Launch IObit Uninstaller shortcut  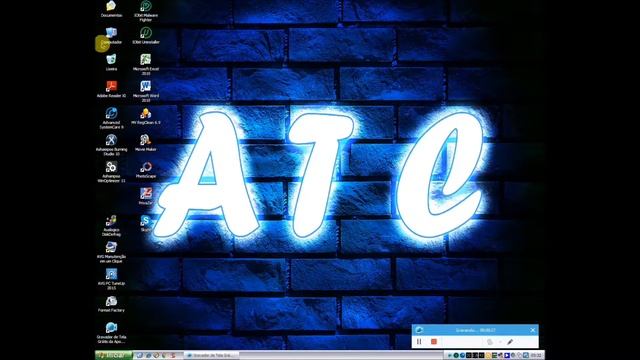coord(146,36)
